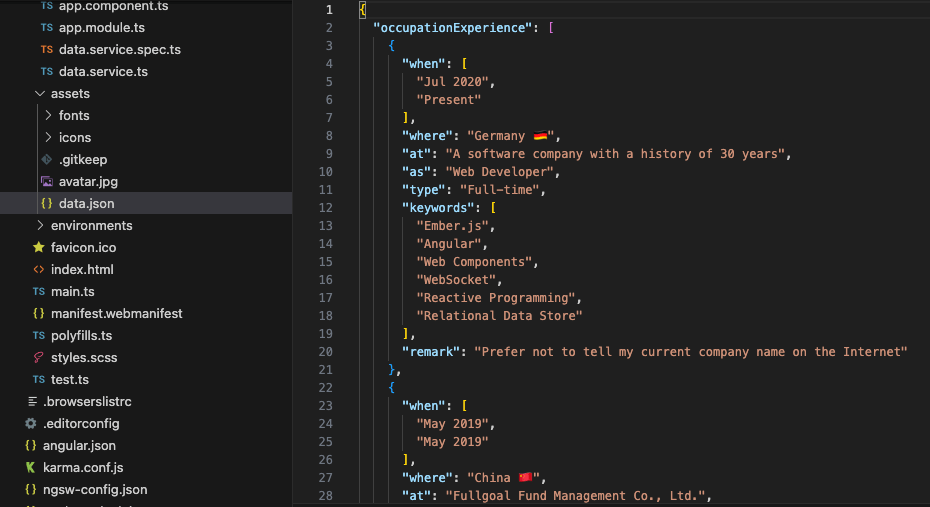Click the image icon beside avatar.jpg
This screenshot has width=930, height=507.
coord(47,182)
